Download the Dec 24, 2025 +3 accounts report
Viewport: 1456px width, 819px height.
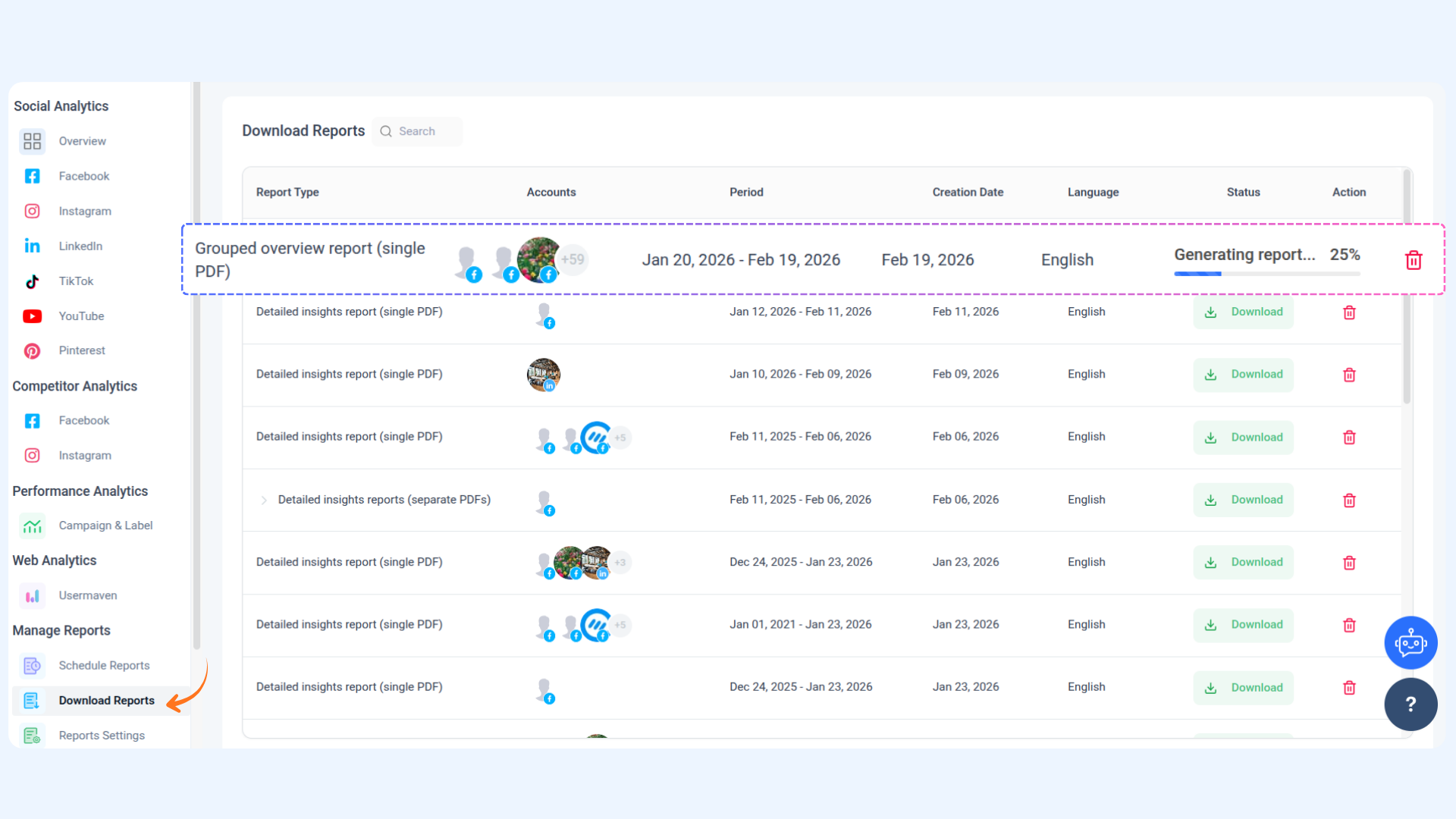tap(1243, 562)
